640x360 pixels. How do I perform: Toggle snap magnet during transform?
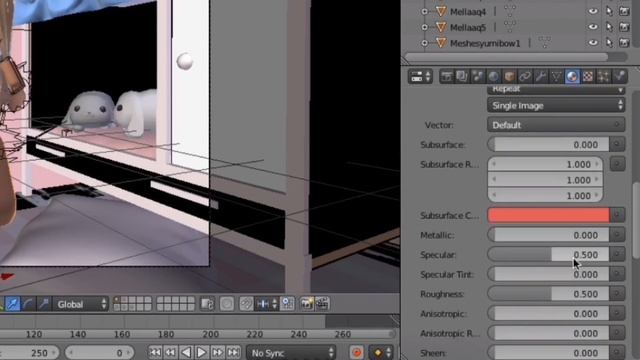coord(246,304)
